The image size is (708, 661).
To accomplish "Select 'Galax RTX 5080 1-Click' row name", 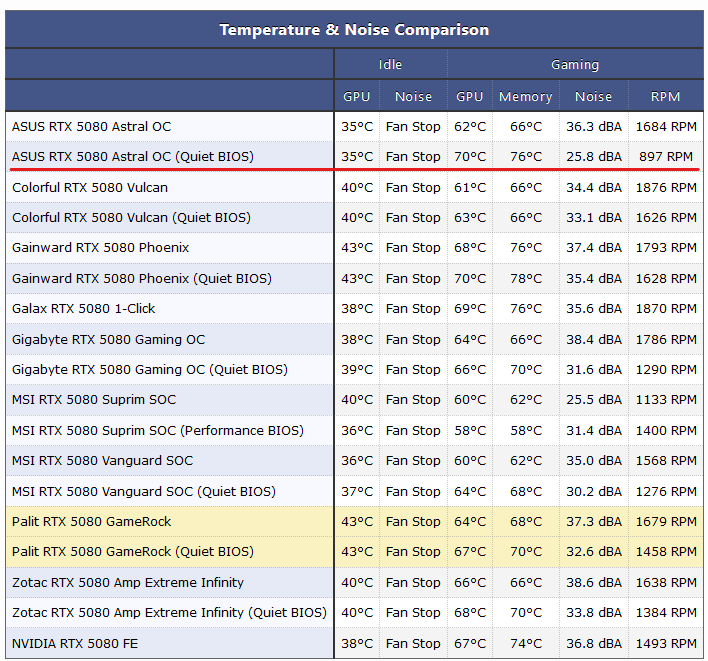I will pyautogui.click(x=84, y=308).
